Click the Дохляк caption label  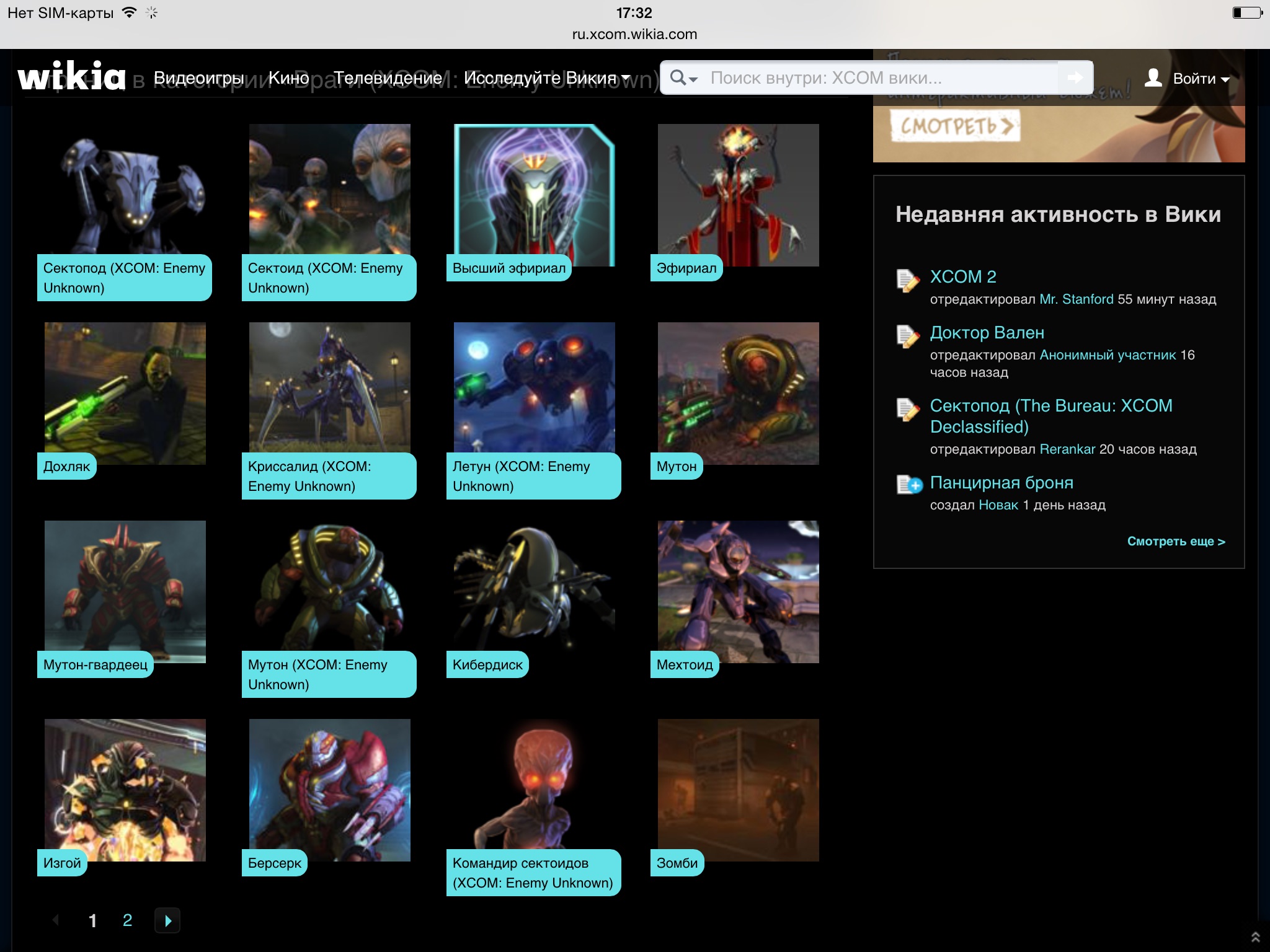click(x=66, y=466)
